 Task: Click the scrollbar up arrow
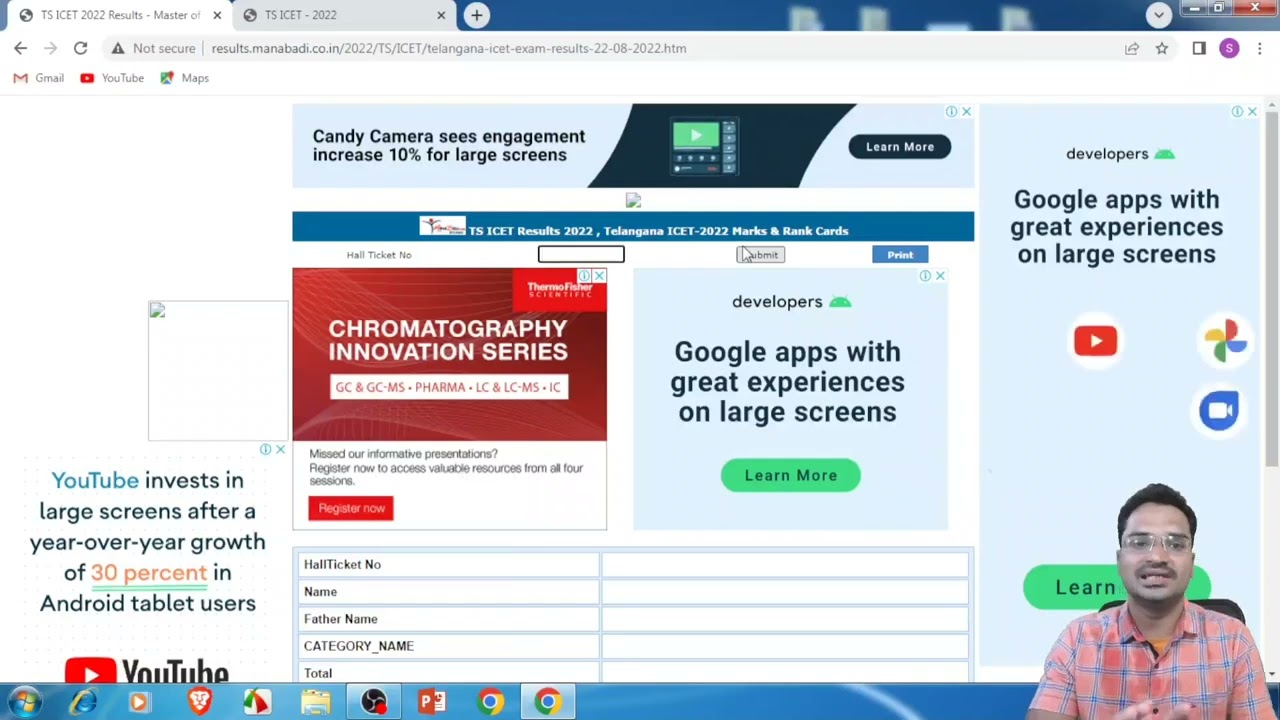(x=1272, y=103)
